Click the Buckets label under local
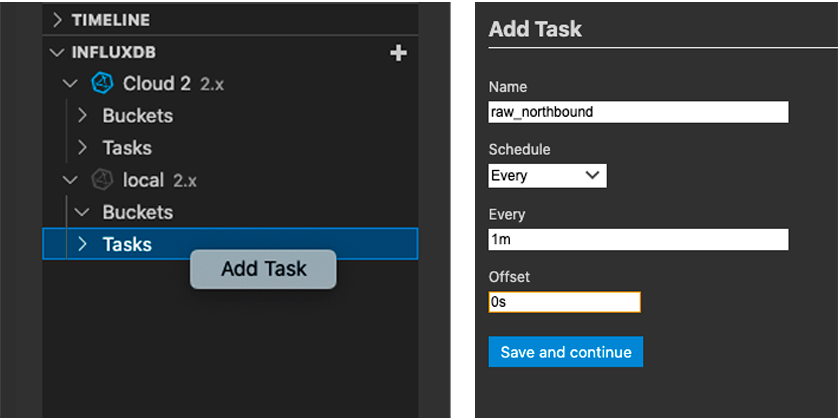 pos(138,212)
